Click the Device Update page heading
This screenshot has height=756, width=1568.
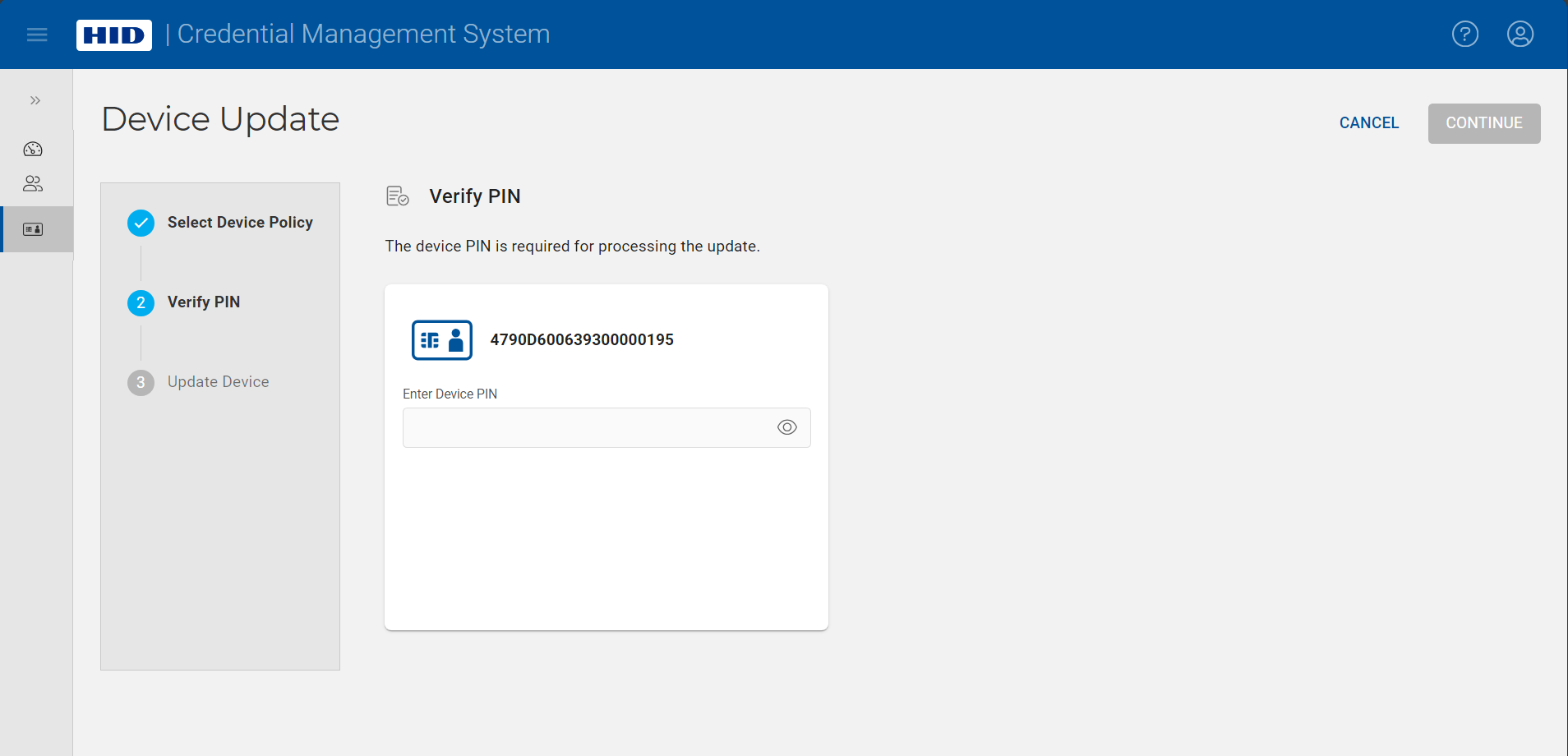tap(220, 119)
